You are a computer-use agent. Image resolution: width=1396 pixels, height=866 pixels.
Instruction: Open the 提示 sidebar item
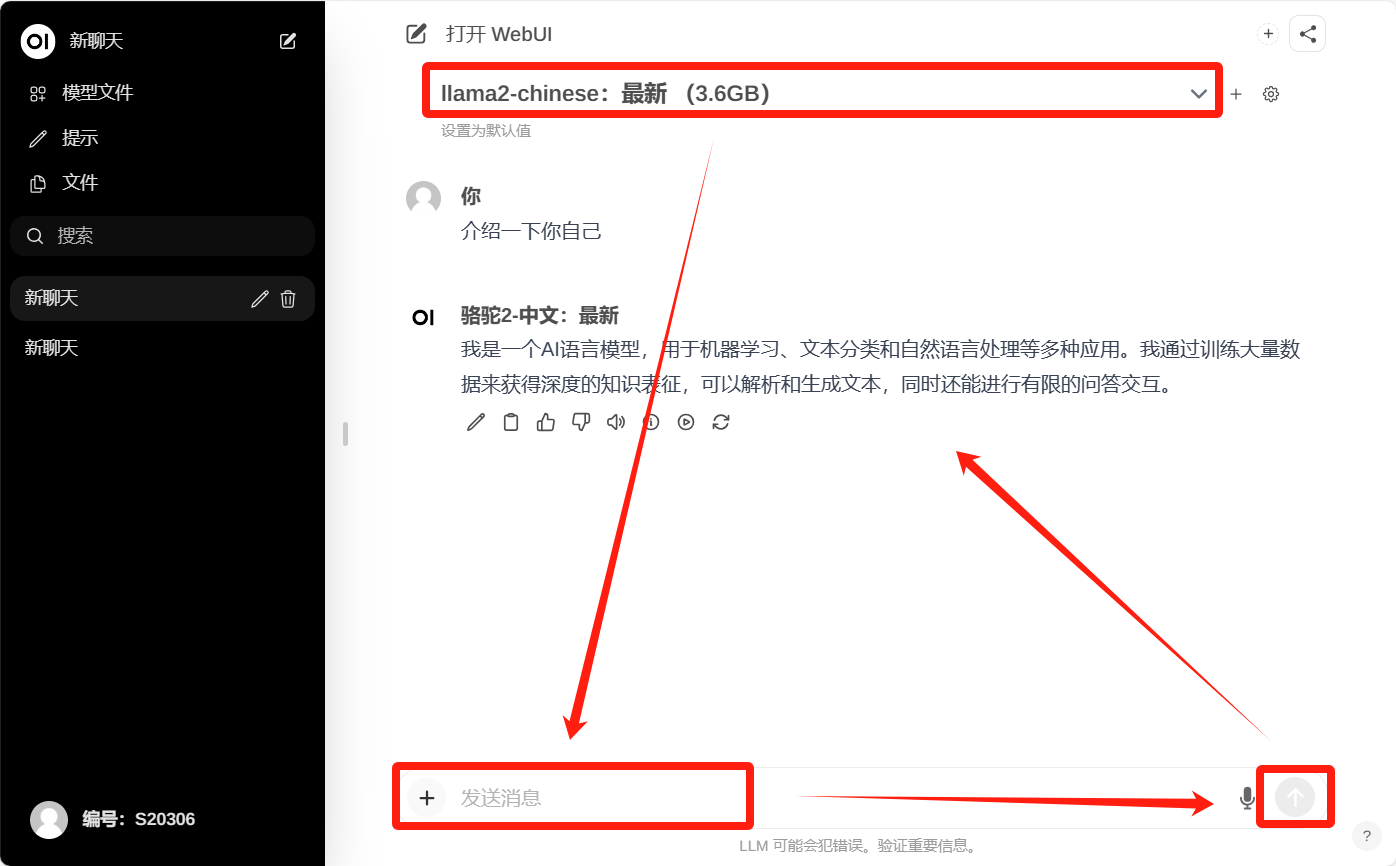[80, 138]
